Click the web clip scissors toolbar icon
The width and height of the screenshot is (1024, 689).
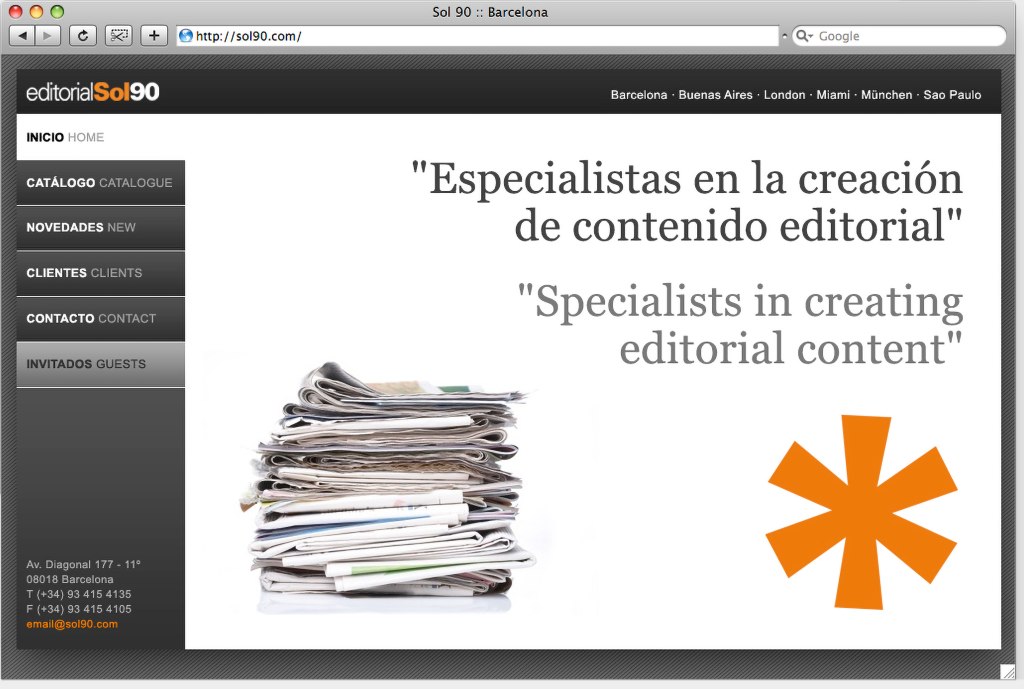tap(119, 36)
